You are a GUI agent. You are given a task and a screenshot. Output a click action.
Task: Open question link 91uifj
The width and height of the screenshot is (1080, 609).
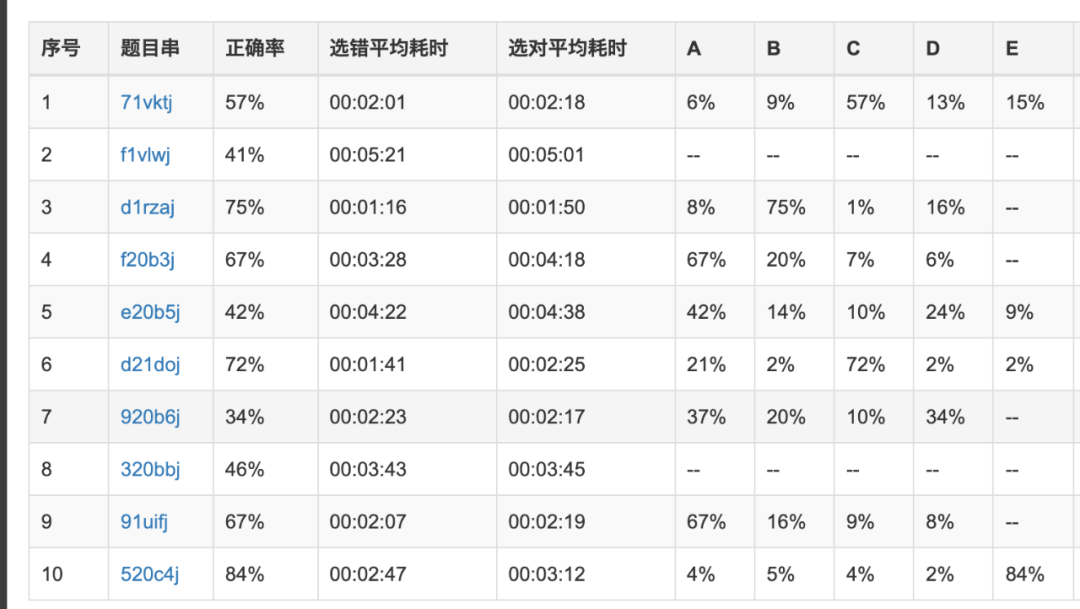pos(144,521)
